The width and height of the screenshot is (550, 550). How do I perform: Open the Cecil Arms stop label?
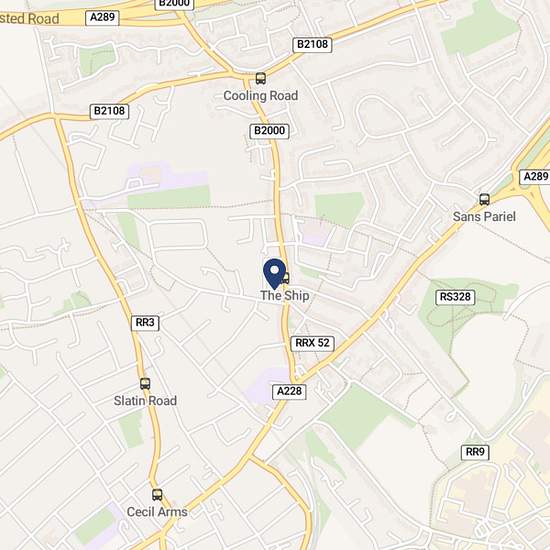pos(157,512)
